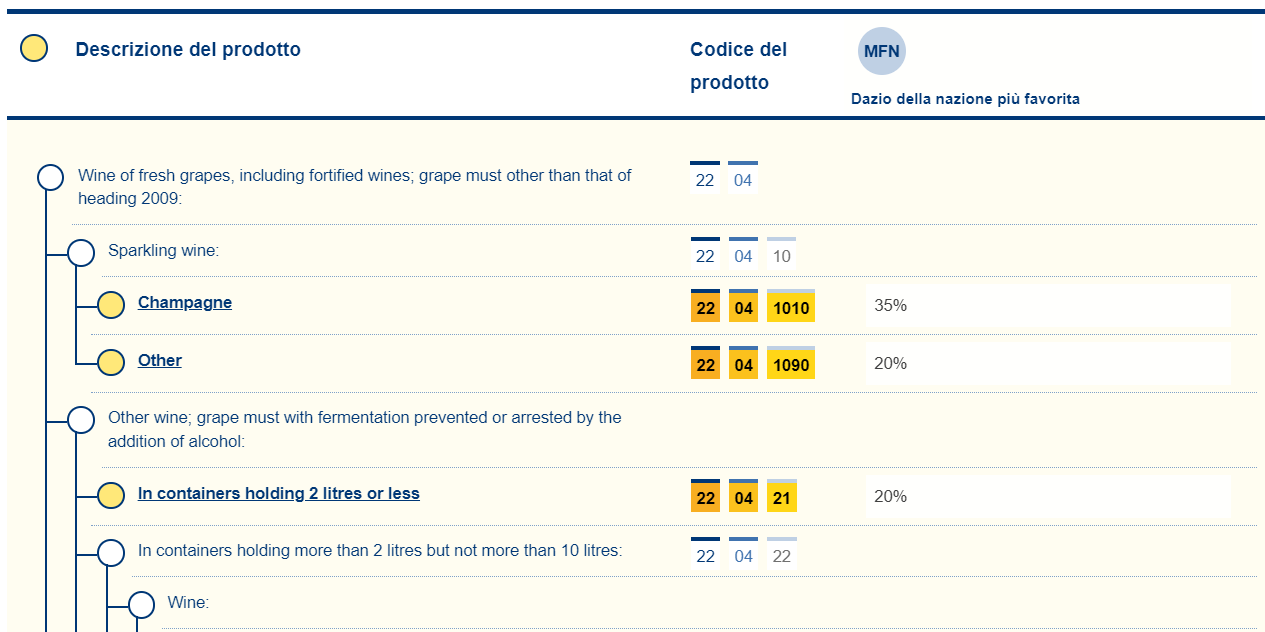Click the 35% duty rate for Champagne
The width and height of the screenshot is (1265, 632).
pyautogui.click(x=890, y=305)
